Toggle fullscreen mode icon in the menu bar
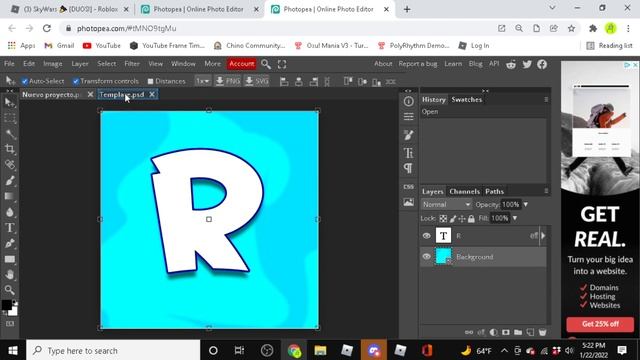This screenshot has height=360, width=640. point(282,64)
